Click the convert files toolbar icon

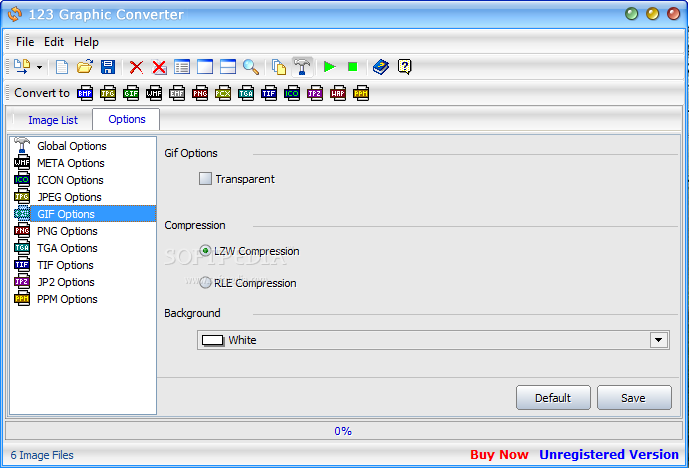[22, 67]
